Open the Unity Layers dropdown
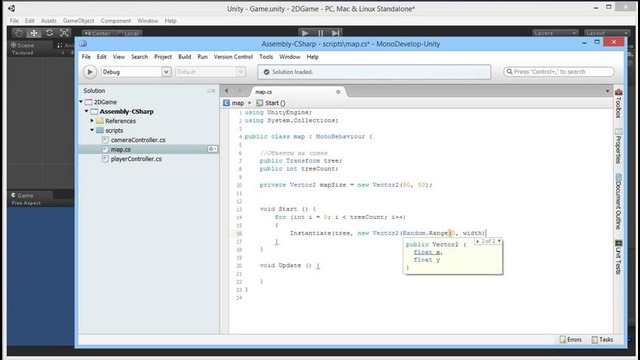This screenshot has width=640, height=360. click(x=555, y=33)
